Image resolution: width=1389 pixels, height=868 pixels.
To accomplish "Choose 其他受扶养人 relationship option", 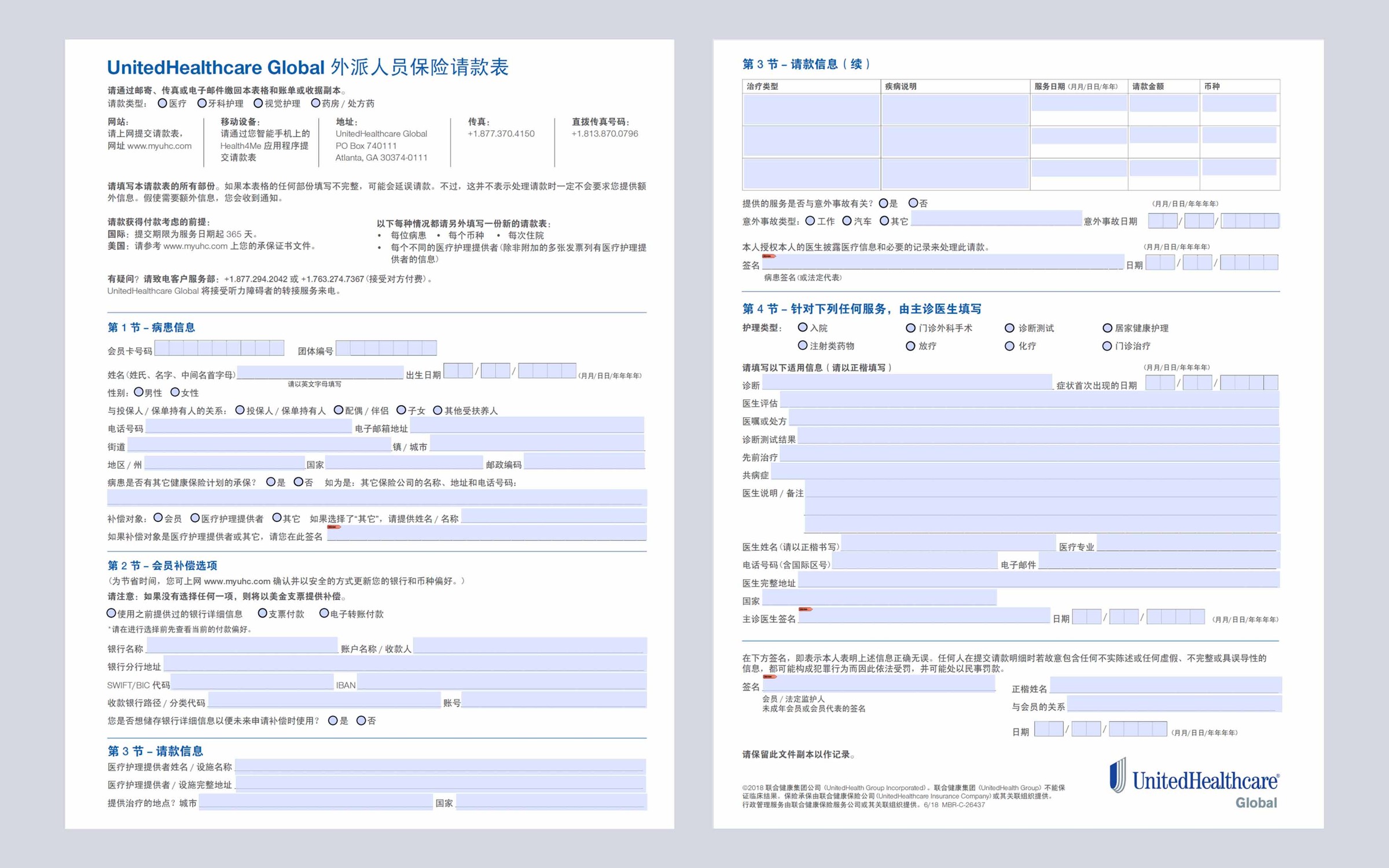I will click(438, 410).
